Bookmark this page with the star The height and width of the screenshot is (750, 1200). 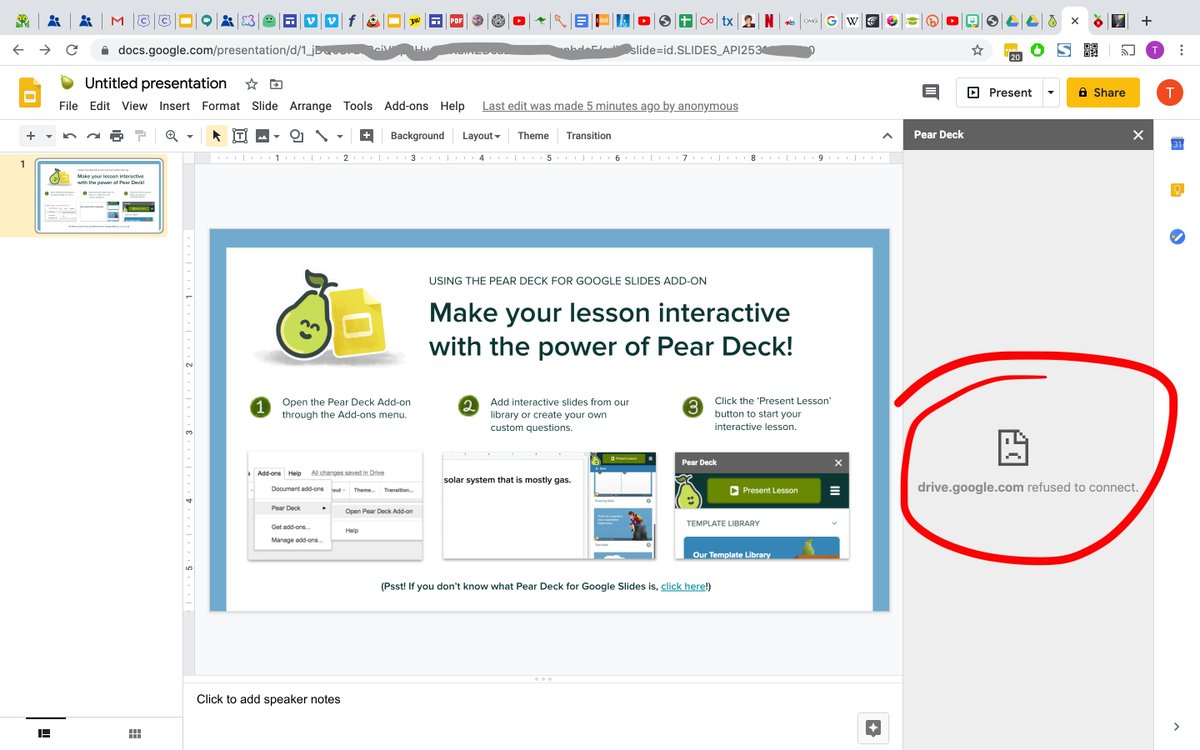[977, 50]
